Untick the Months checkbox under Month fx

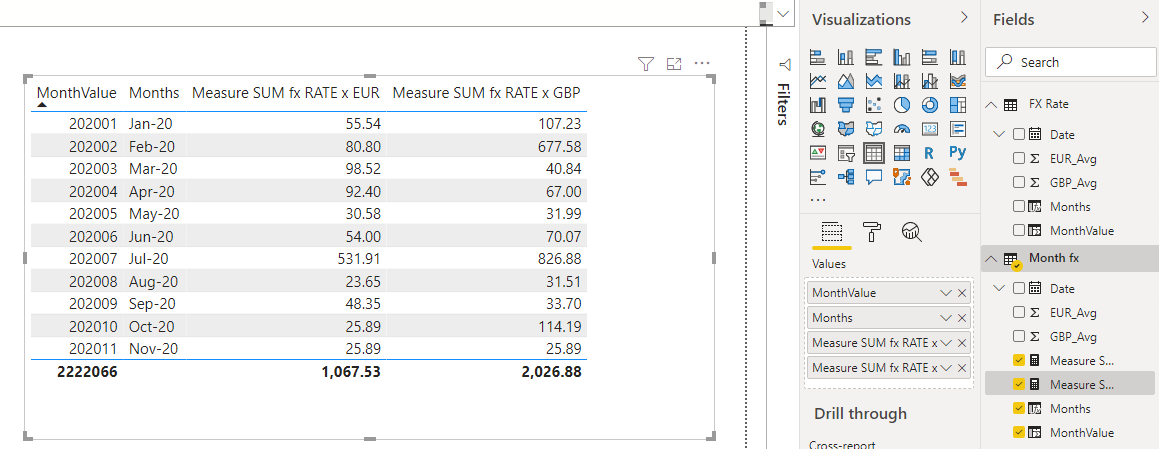[1019, 408]
